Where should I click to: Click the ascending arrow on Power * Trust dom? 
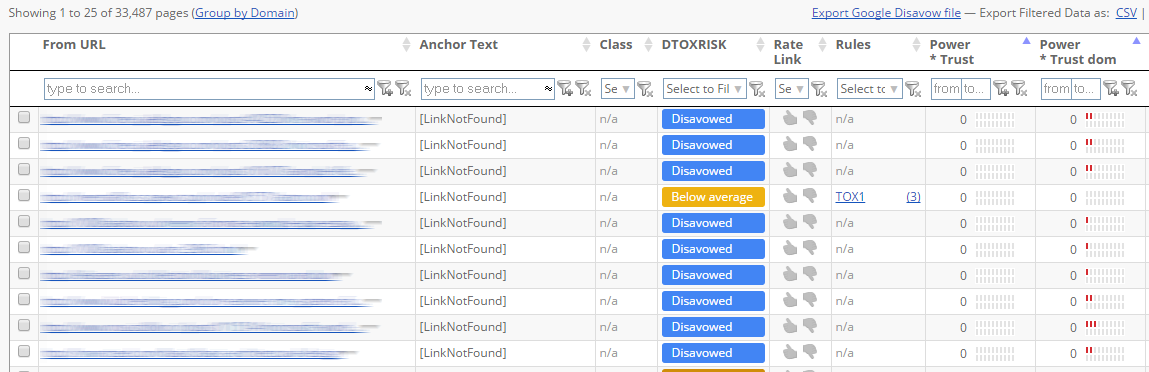pyautogui.click(x=1137, y=41)
